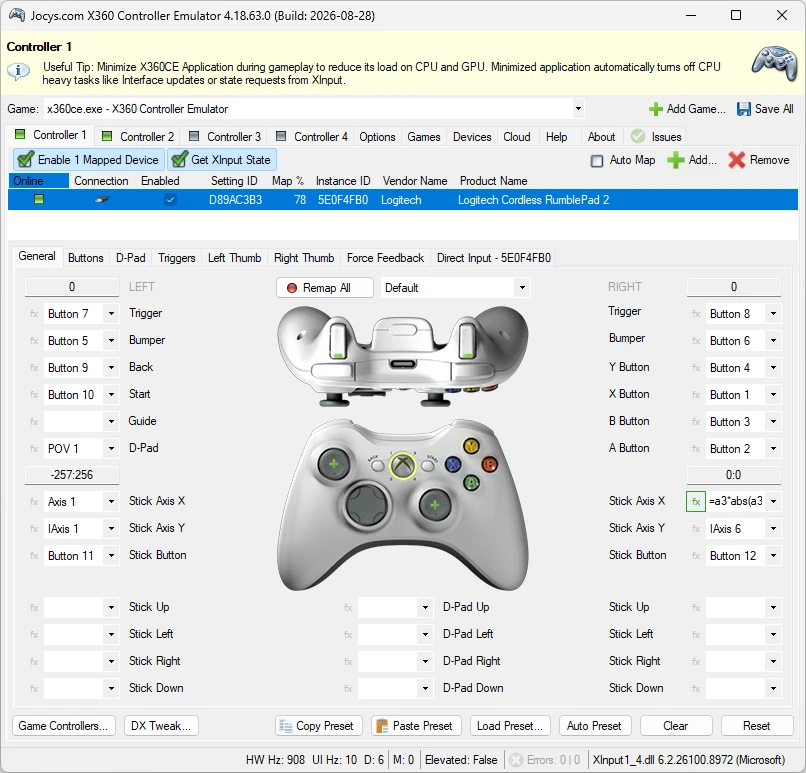Image resolution: width=806 pixels, height=773 pixels.
Task: Click the Copy Preset icon
Action: pos(285,726)
